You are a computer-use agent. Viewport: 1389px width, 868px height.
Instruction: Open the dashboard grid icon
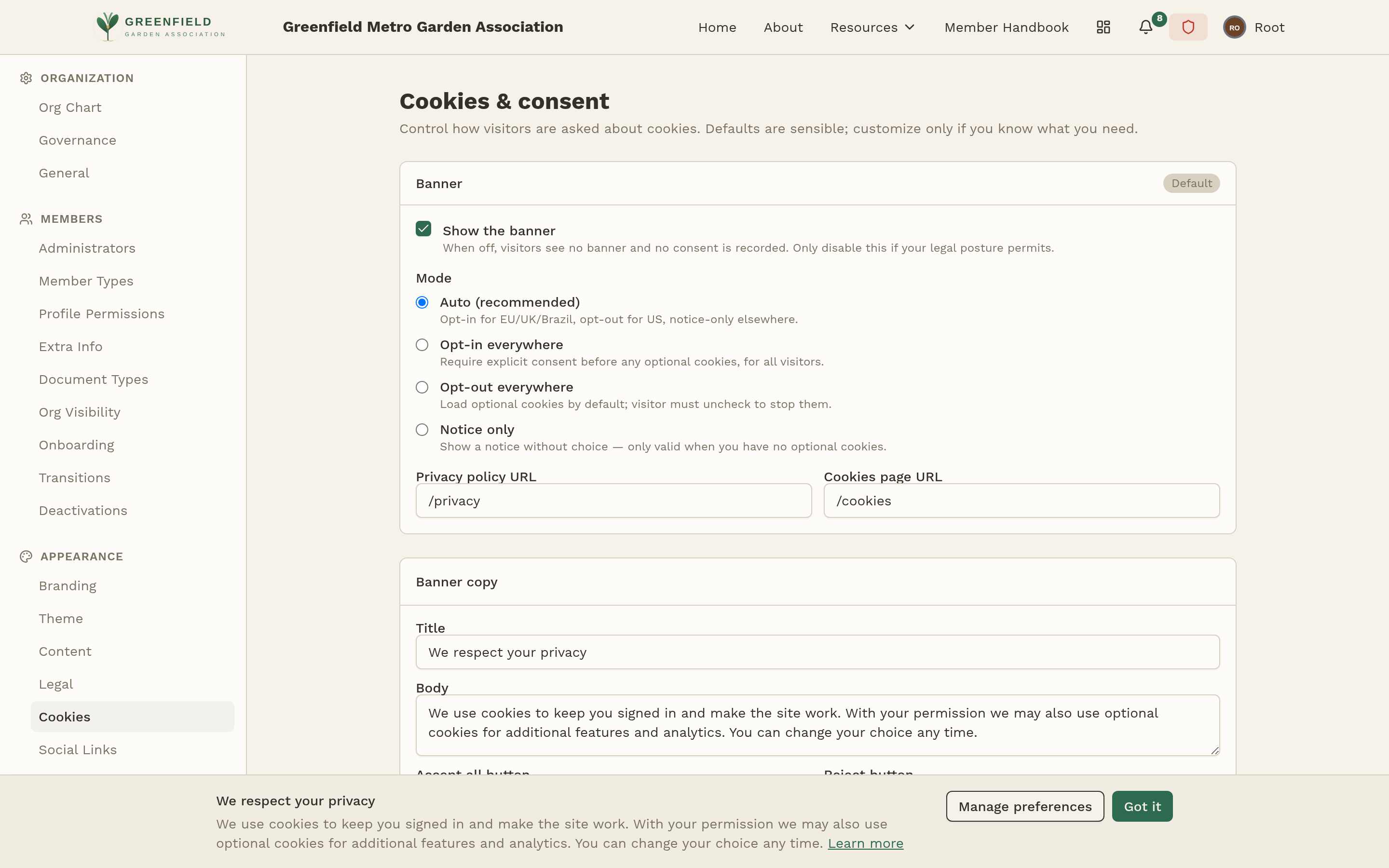coord(1103,27)
